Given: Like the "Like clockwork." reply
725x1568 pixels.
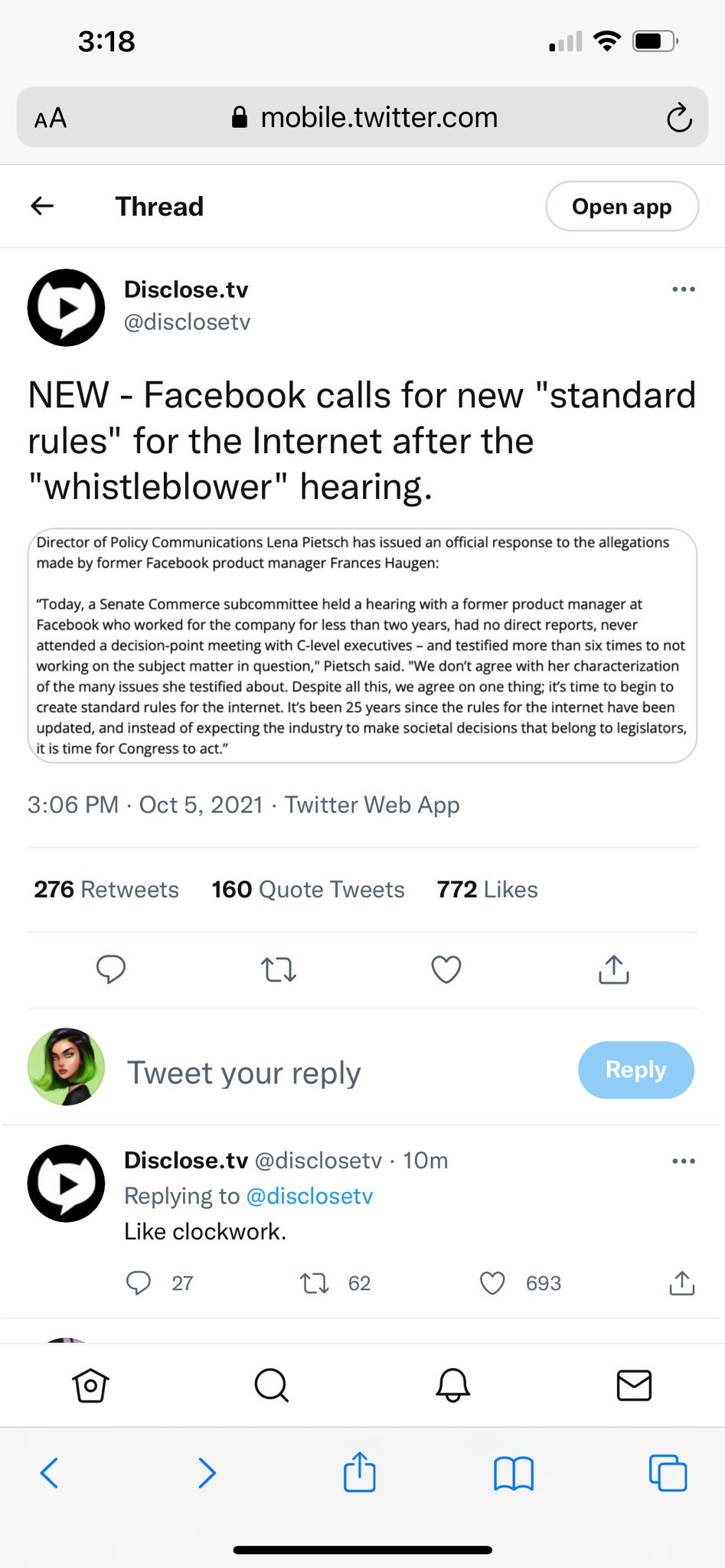Looking at the screenshot, I should tap(492, 1283).
